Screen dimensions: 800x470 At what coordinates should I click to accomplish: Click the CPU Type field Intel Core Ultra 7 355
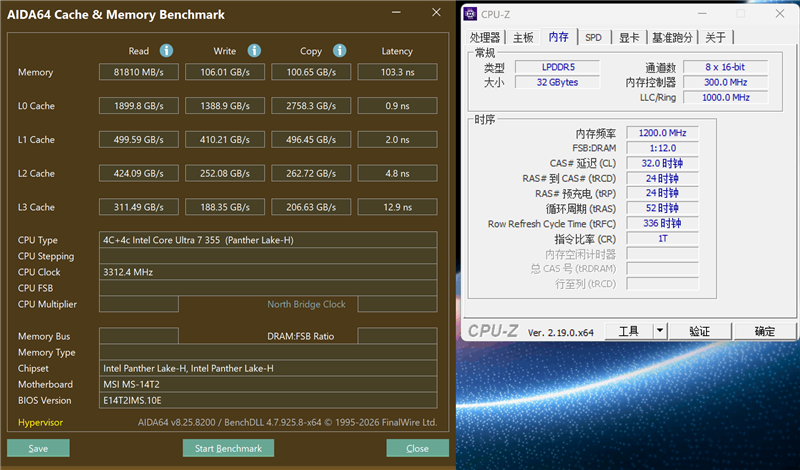coord(268,240)
